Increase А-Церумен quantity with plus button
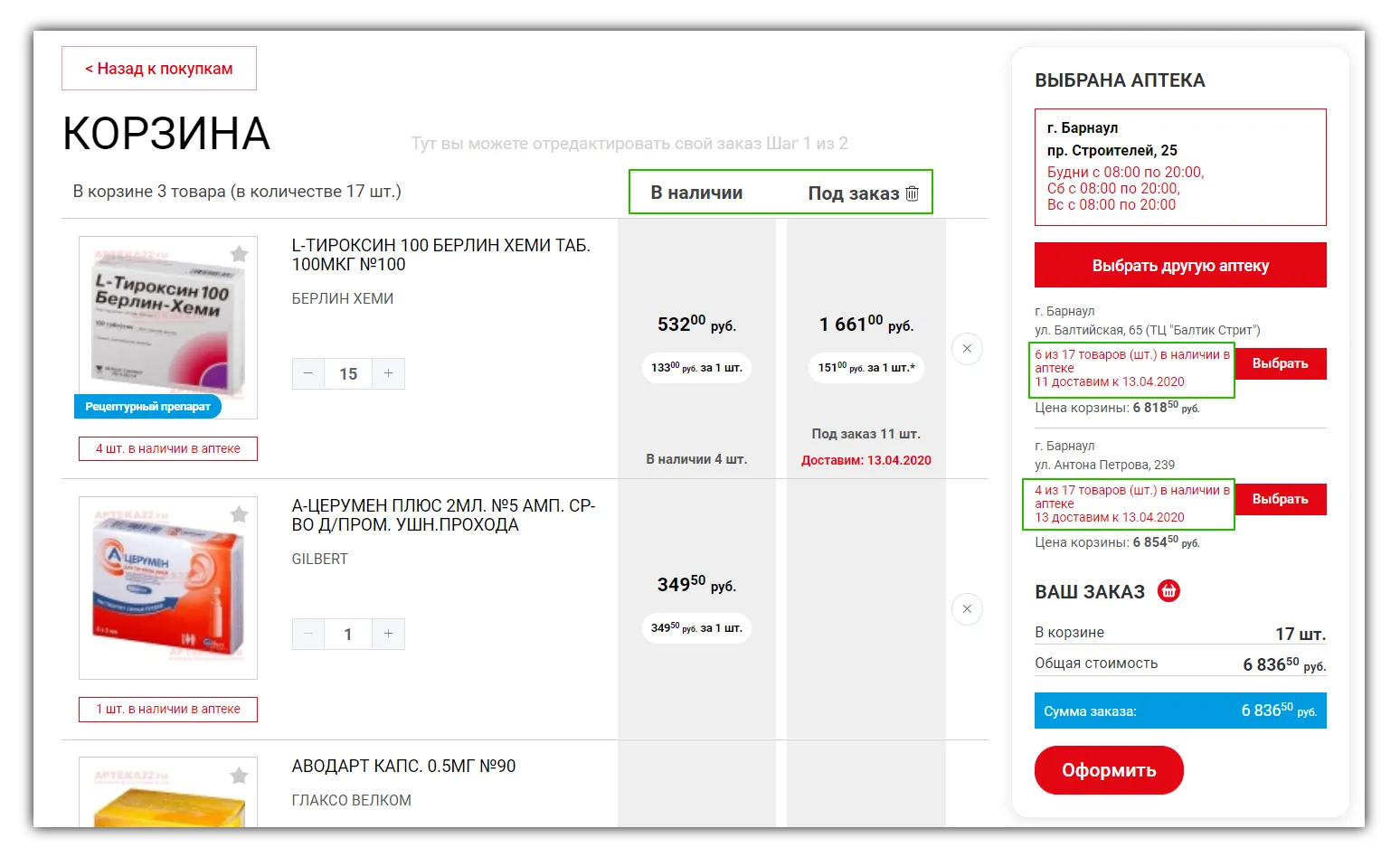 (x=388, y=634)
